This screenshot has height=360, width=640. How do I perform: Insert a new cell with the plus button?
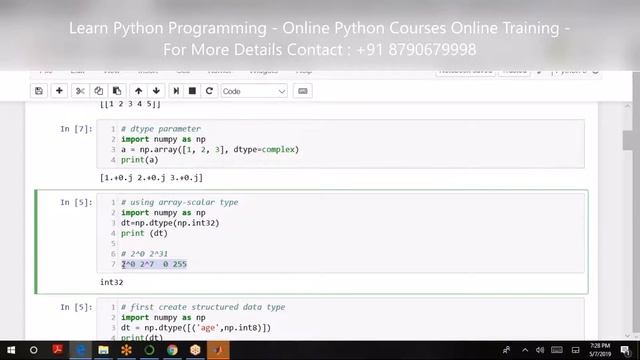pyautogui.click(x=59, y=91)
